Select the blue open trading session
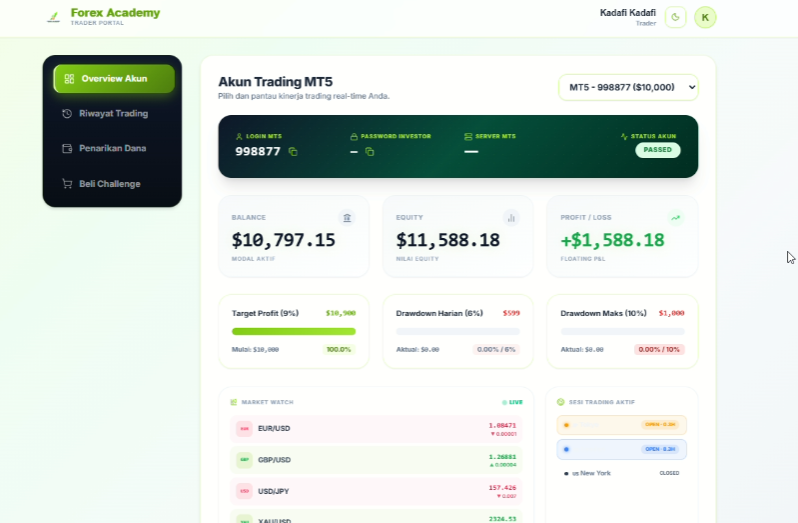This screenshot has width=798, height=523. (x=621, y=450)
